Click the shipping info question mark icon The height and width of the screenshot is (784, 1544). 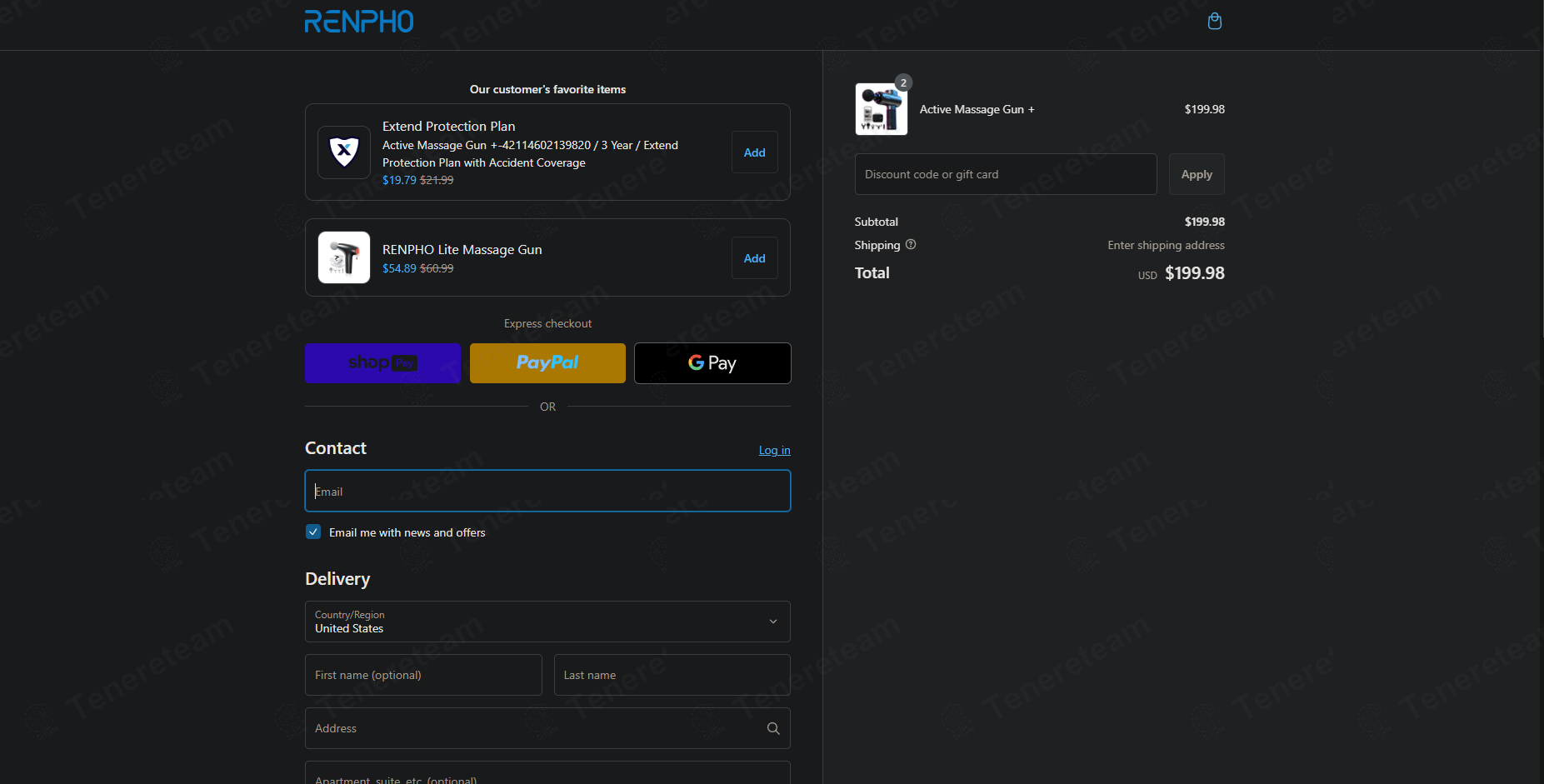[x=911, y=244]
